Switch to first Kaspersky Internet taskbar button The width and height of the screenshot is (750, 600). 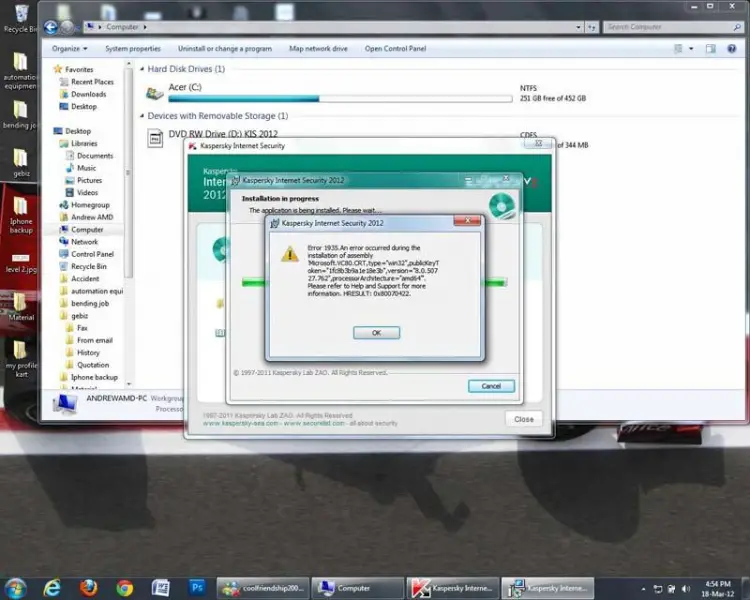[452, 588]
